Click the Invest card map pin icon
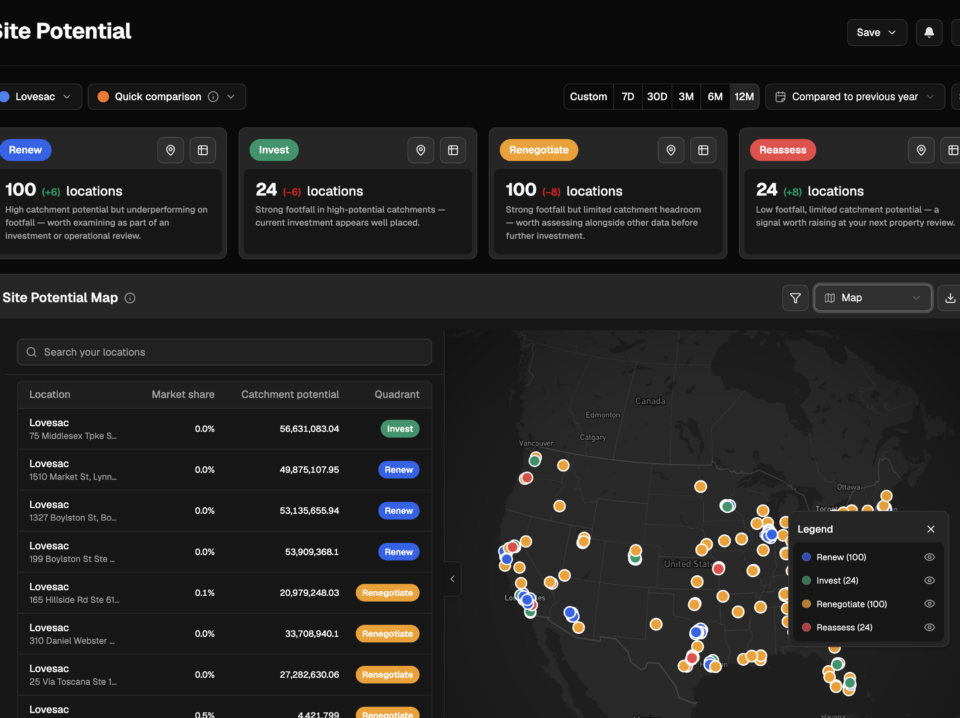Viewport: 960px width, 718px height. tap(421, 150)
